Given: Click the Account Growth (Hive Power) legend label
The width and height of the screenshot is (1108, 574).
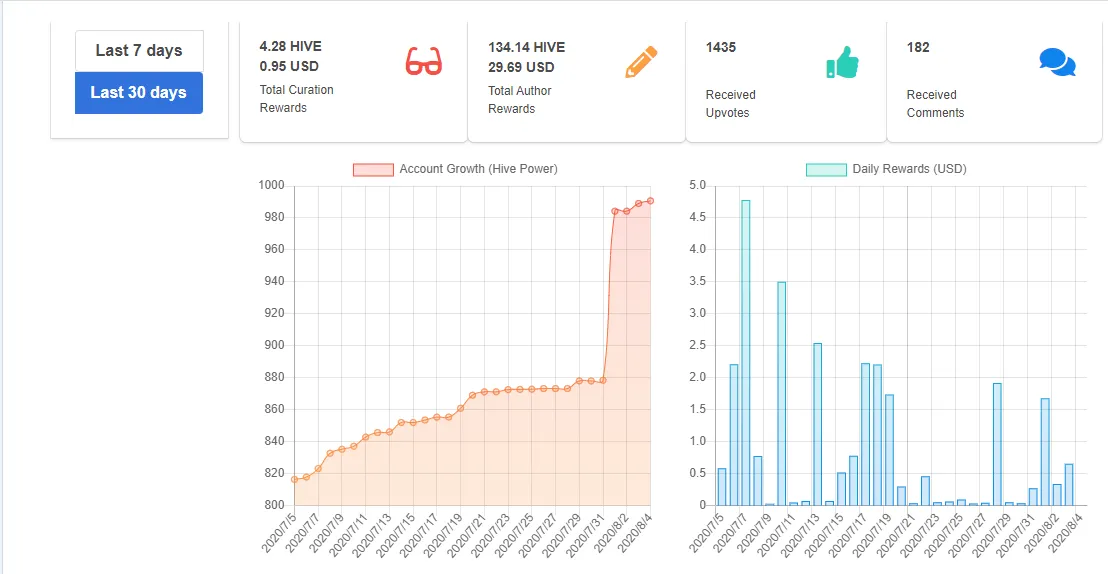Looking at the screenshot, I should pyautogui.click(x=478, y=169).
